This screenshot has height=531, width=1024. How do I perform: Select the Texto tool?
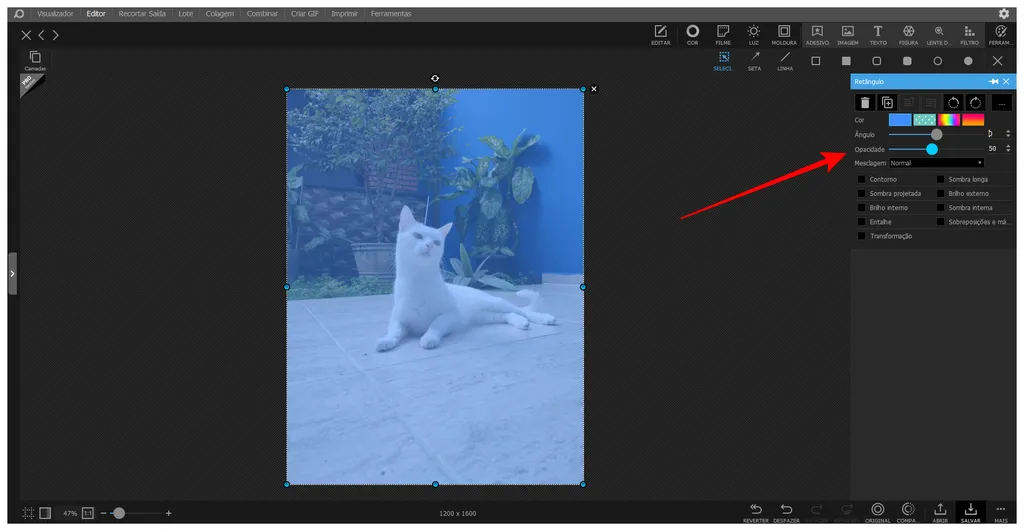(878, 35)
